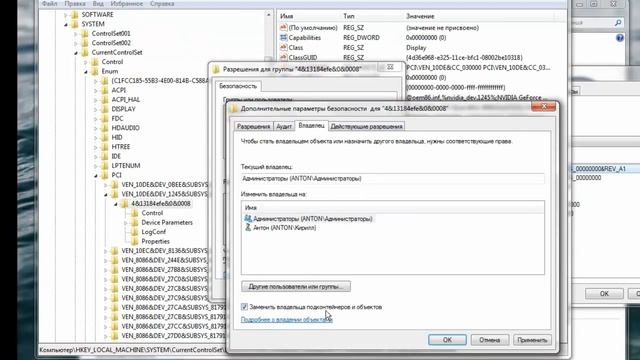Expand the ControlSet001 node
This screenshot has width=640, height=360.
(76, 34)
